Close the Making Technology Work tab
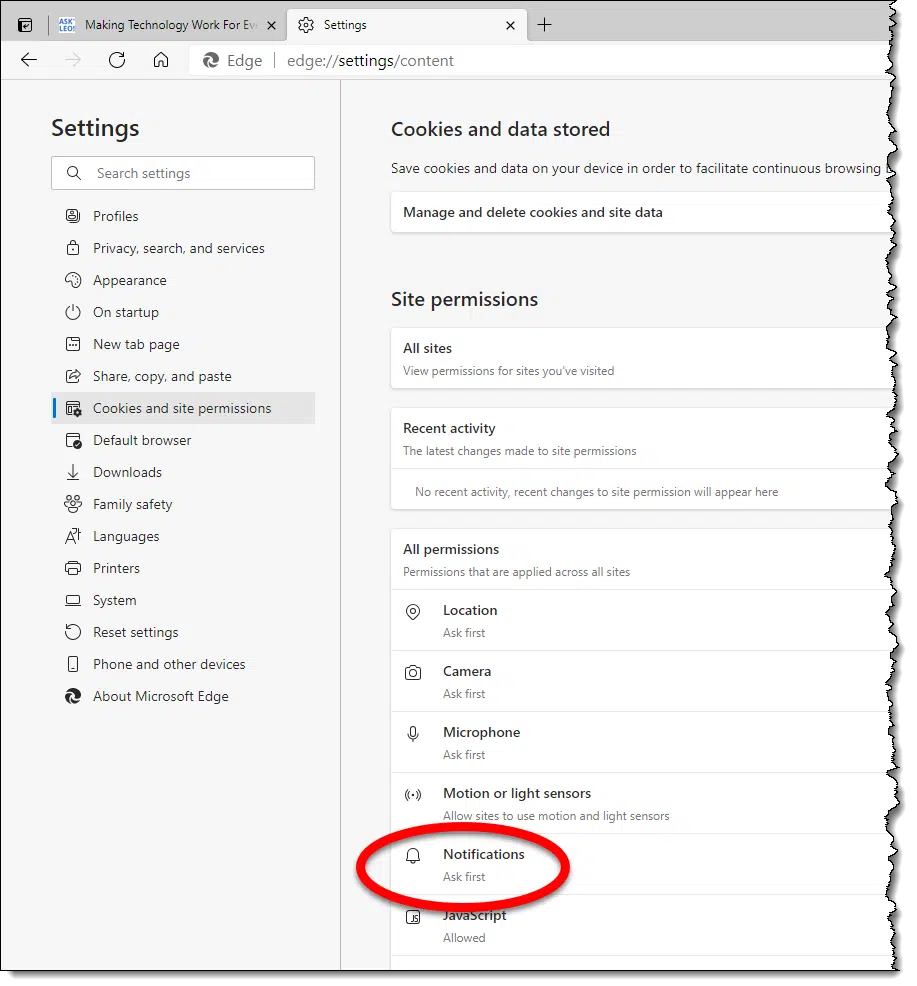 pyautogui.click(x=271, y=25)
